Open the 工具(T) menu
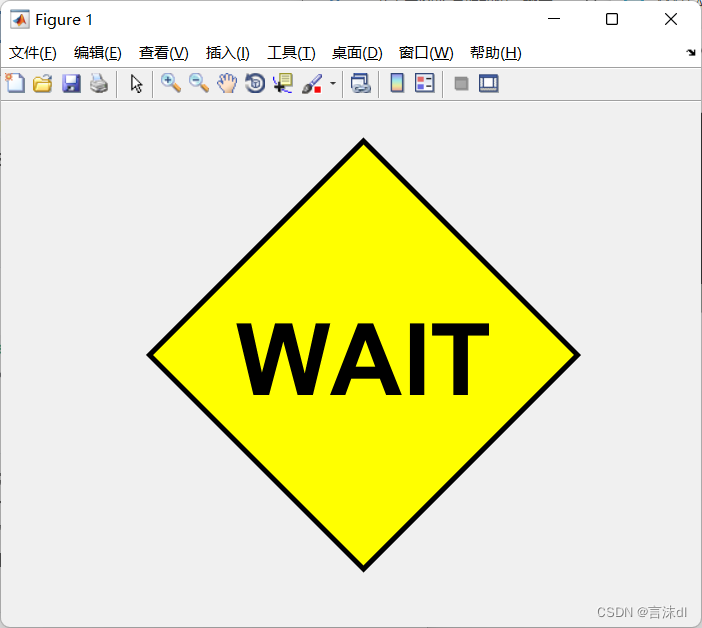702x628 pixels. [x=291, y=53]
